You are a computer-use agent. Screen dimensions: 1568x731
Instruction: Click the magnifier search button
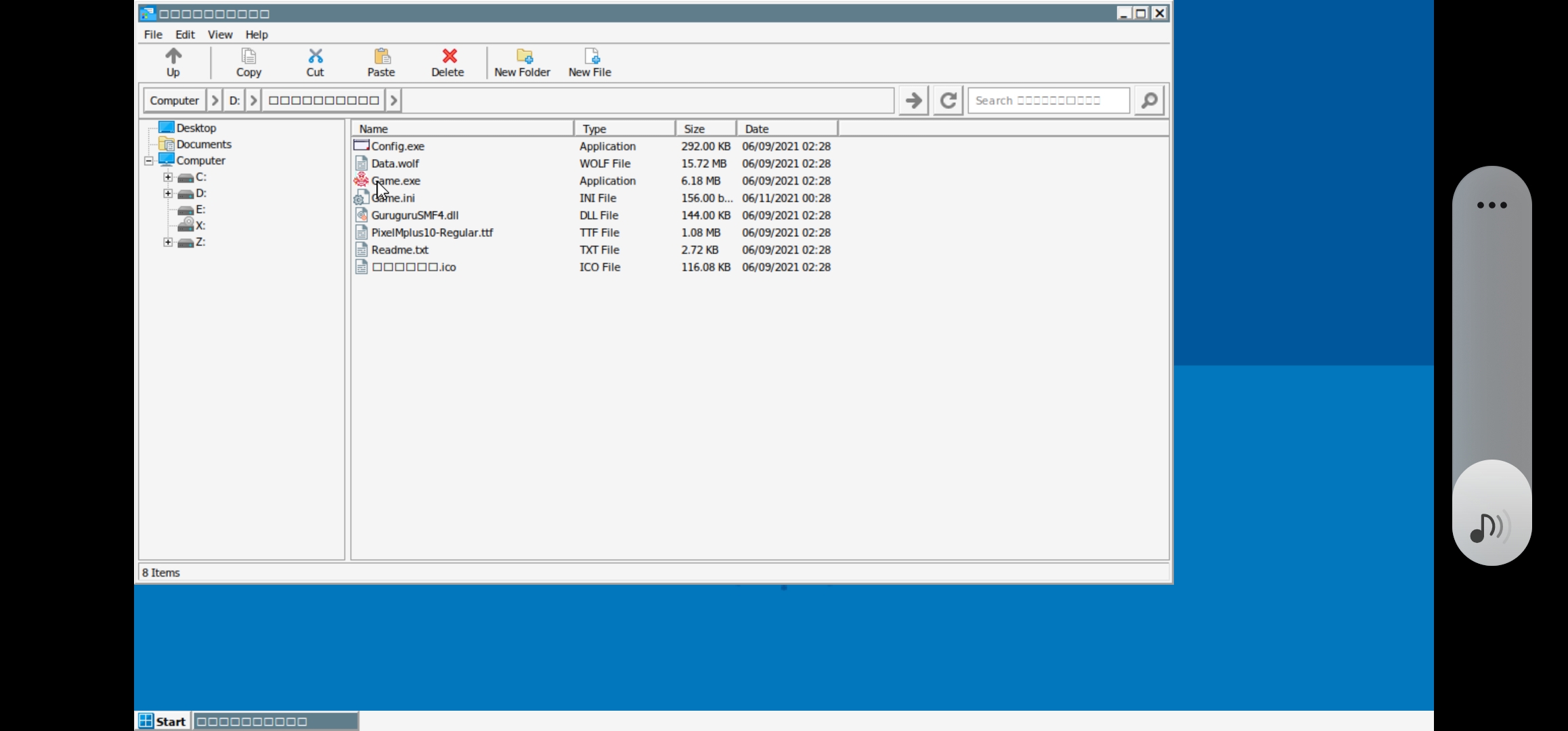(1149, 101)
